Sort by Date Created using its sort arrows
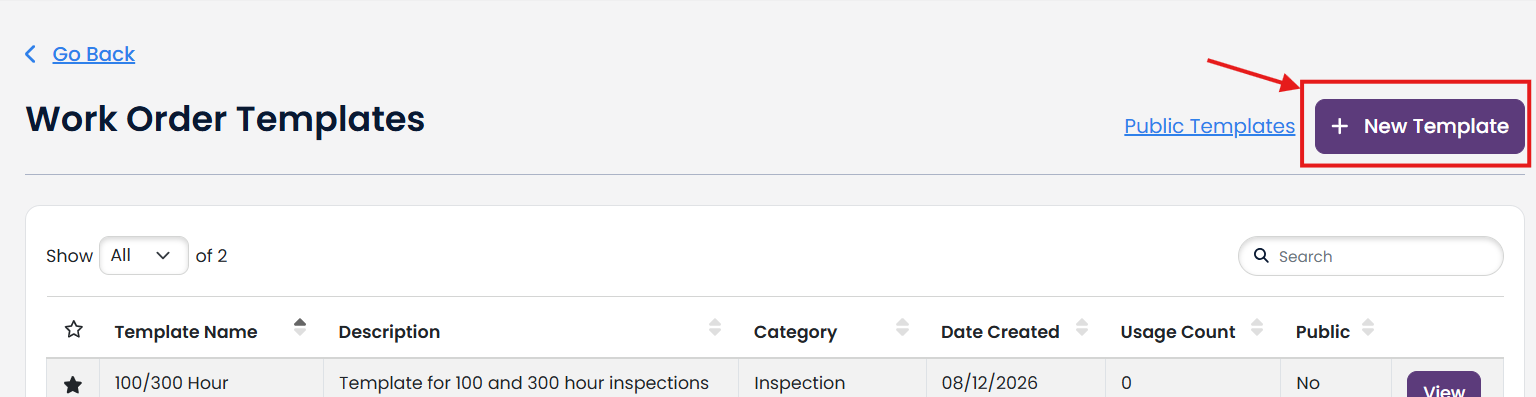Image resolution: width=1536 pixels, height=397 pixels. [x=1082, y=328]
